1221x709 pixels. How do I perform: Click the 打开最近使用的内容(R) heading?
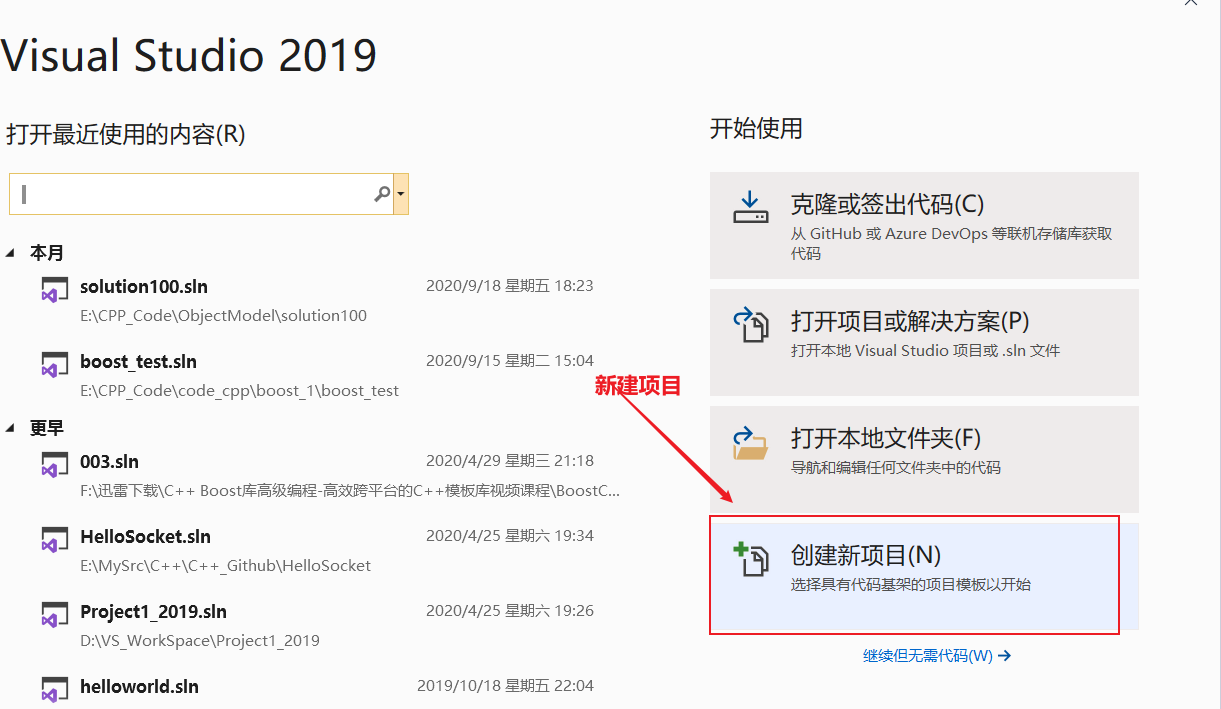[126, 134]
